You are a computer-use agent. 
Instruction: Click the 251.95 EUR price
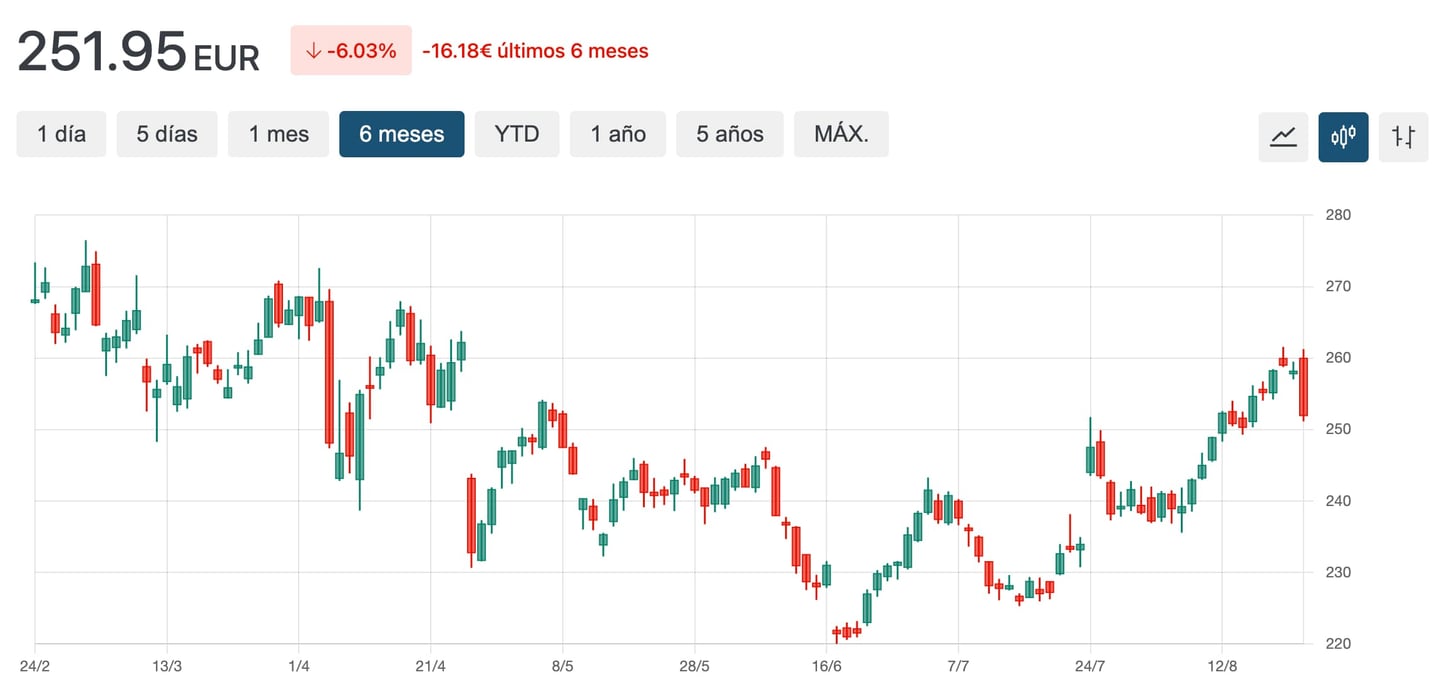point(138,52)
